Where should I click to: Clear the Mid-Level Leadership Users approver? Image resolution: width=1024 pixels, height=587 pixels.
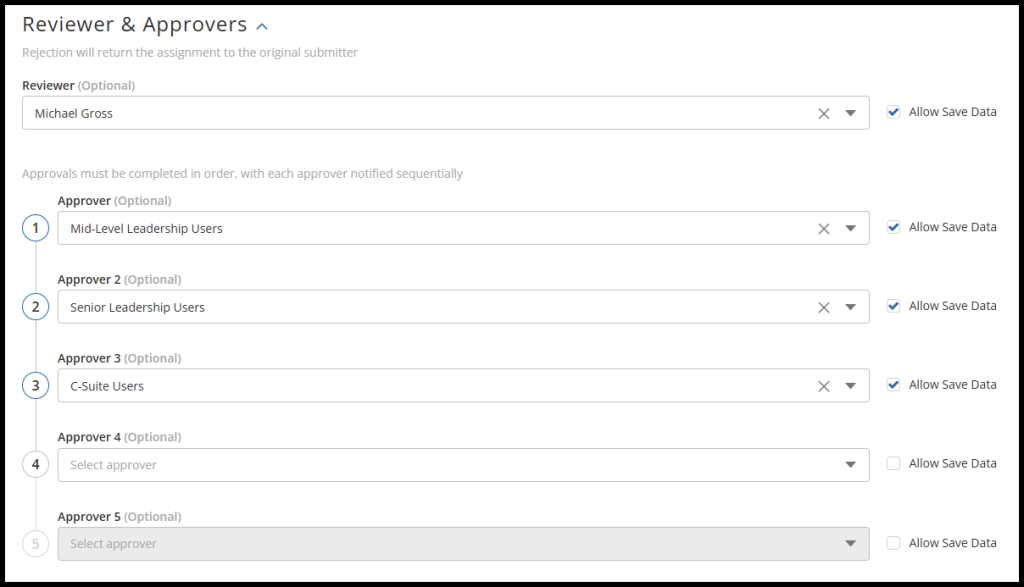pos(824,229)
